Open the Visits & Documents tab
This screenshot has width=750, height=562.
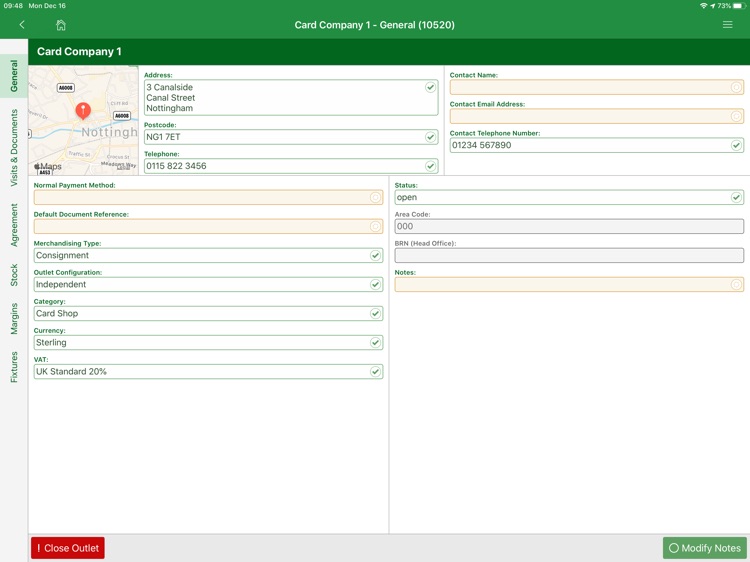14,148
